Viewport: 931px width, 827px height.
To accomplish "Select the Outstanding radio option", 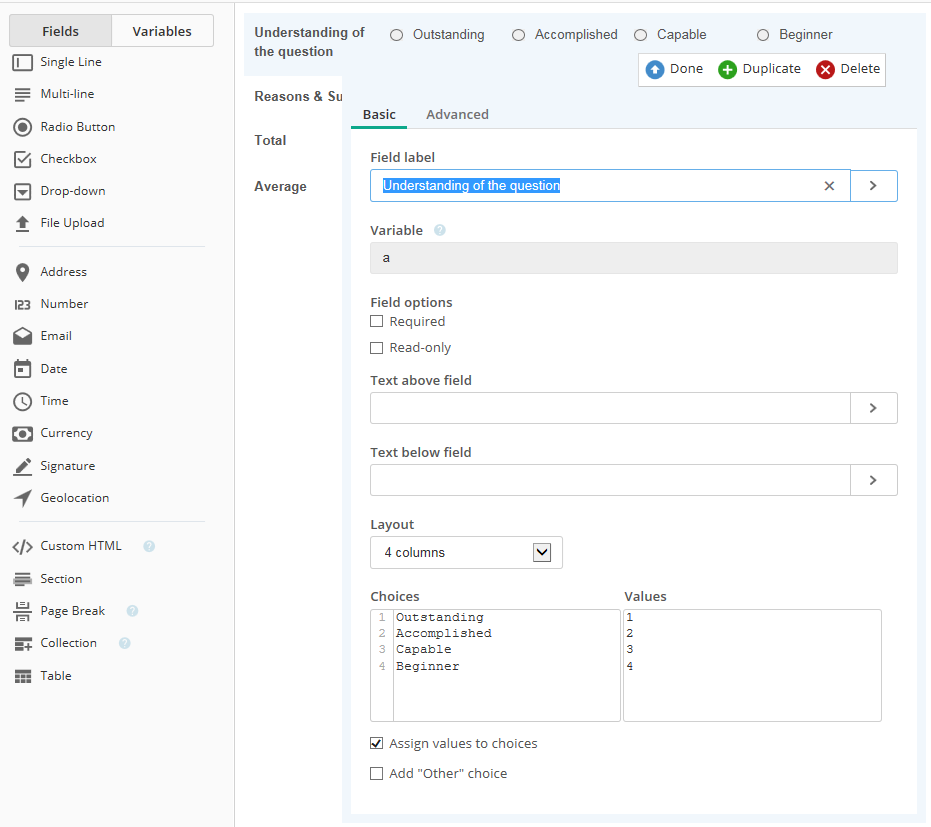I will tap(396, 35).
